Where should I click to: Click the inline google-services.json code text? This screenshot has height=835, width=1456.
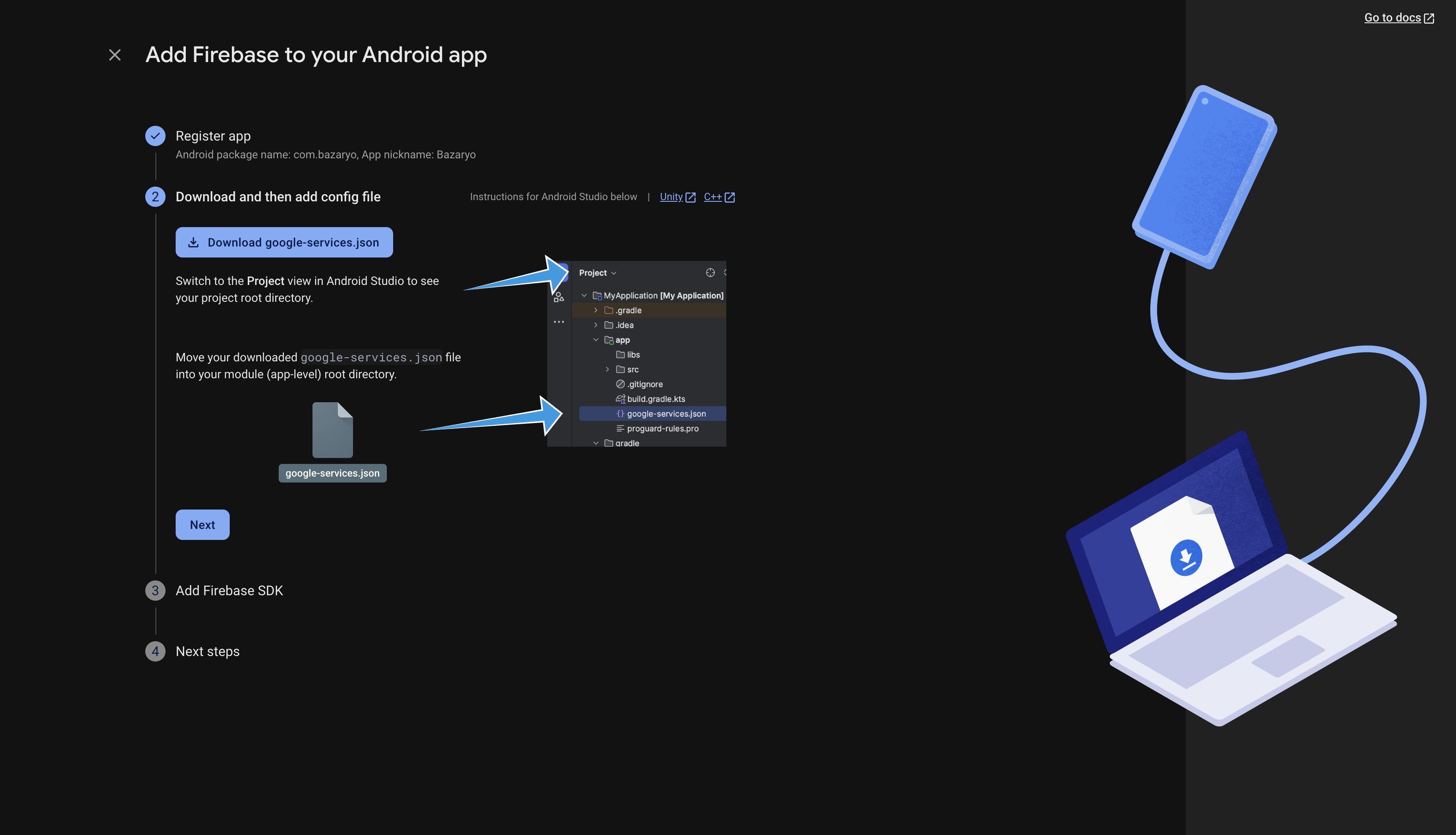point(372,357)
